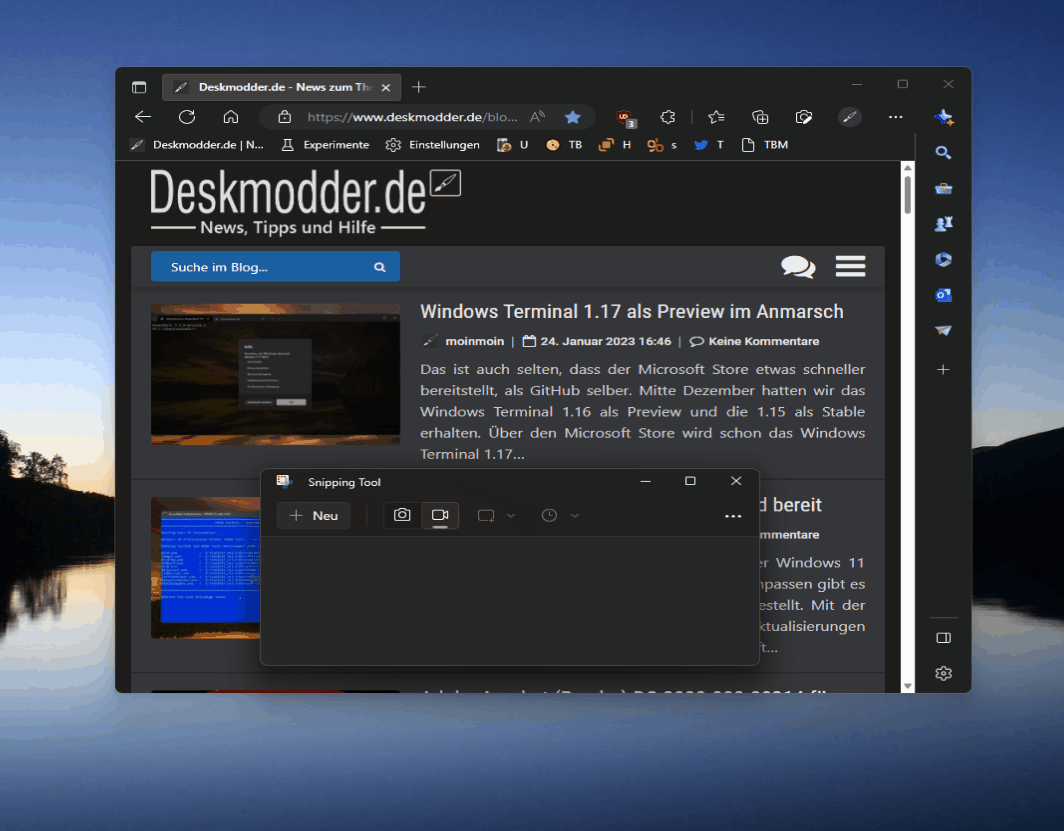Open sidebar Microsoft 365 icon
The image size is (1064, 831).
coord(943,259)
